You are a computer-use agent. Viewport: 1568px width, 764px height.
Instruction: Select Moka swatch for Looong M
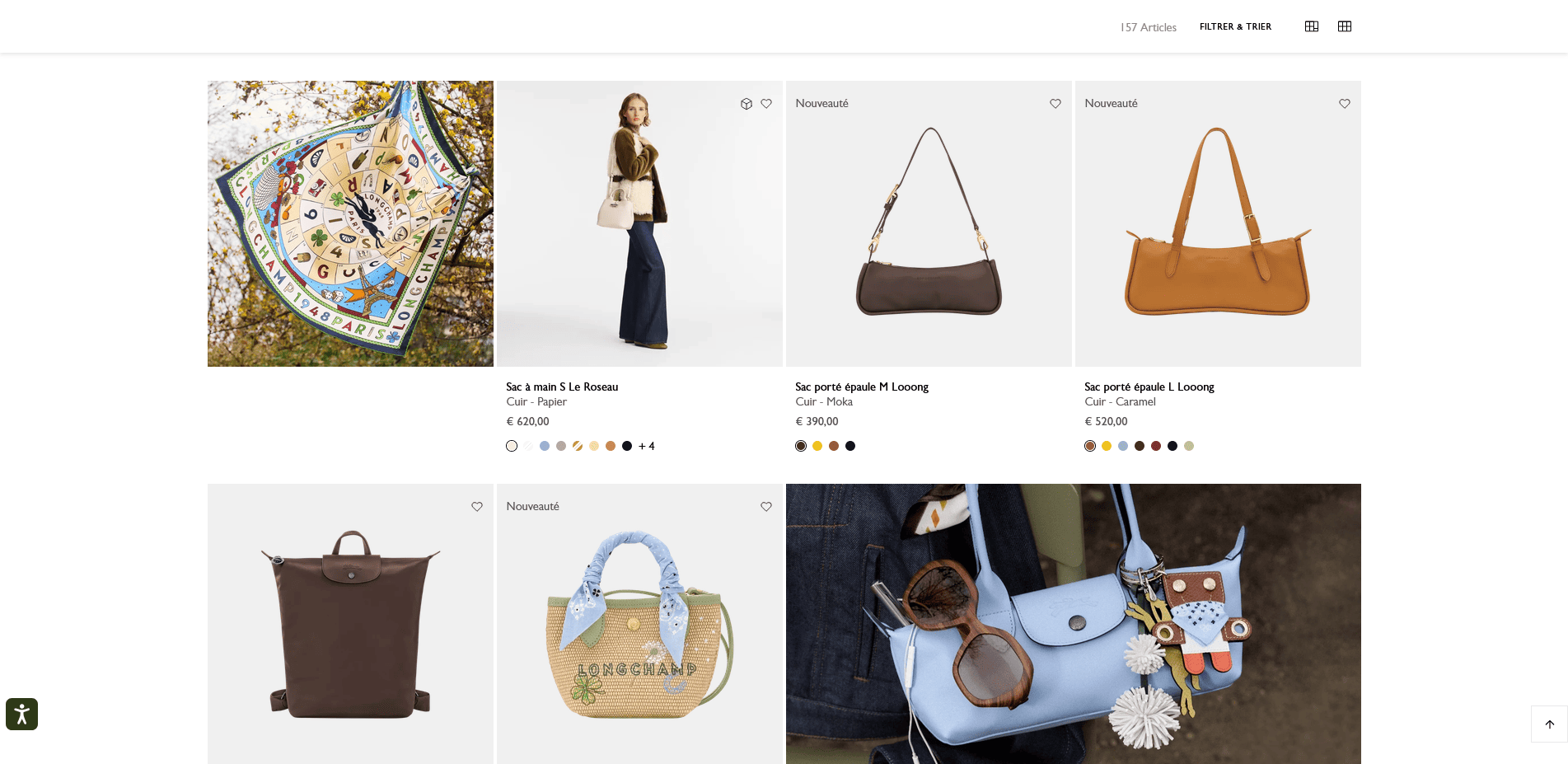(x=801, y=446)
